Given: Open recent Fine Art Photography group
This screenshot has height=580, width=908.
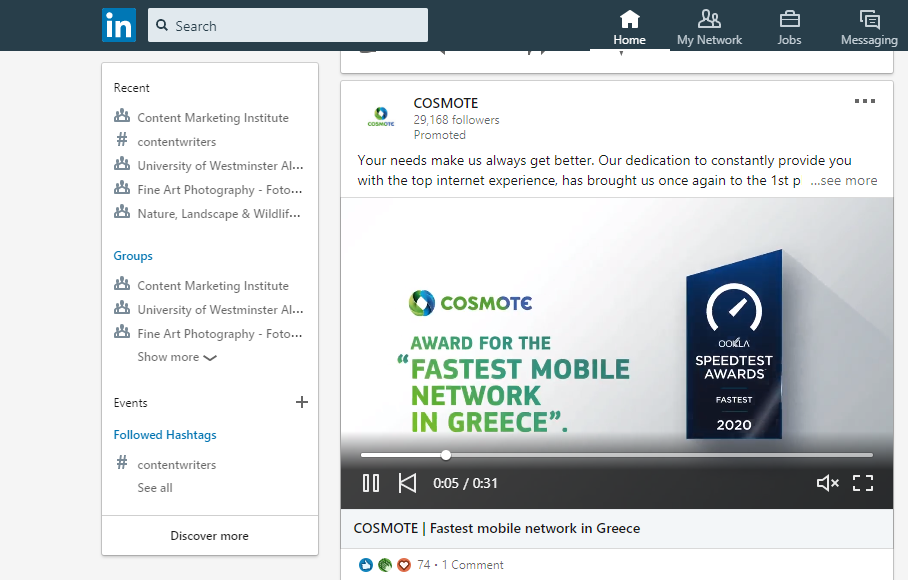Looking at the screenshot, I should tap(219, 190).
